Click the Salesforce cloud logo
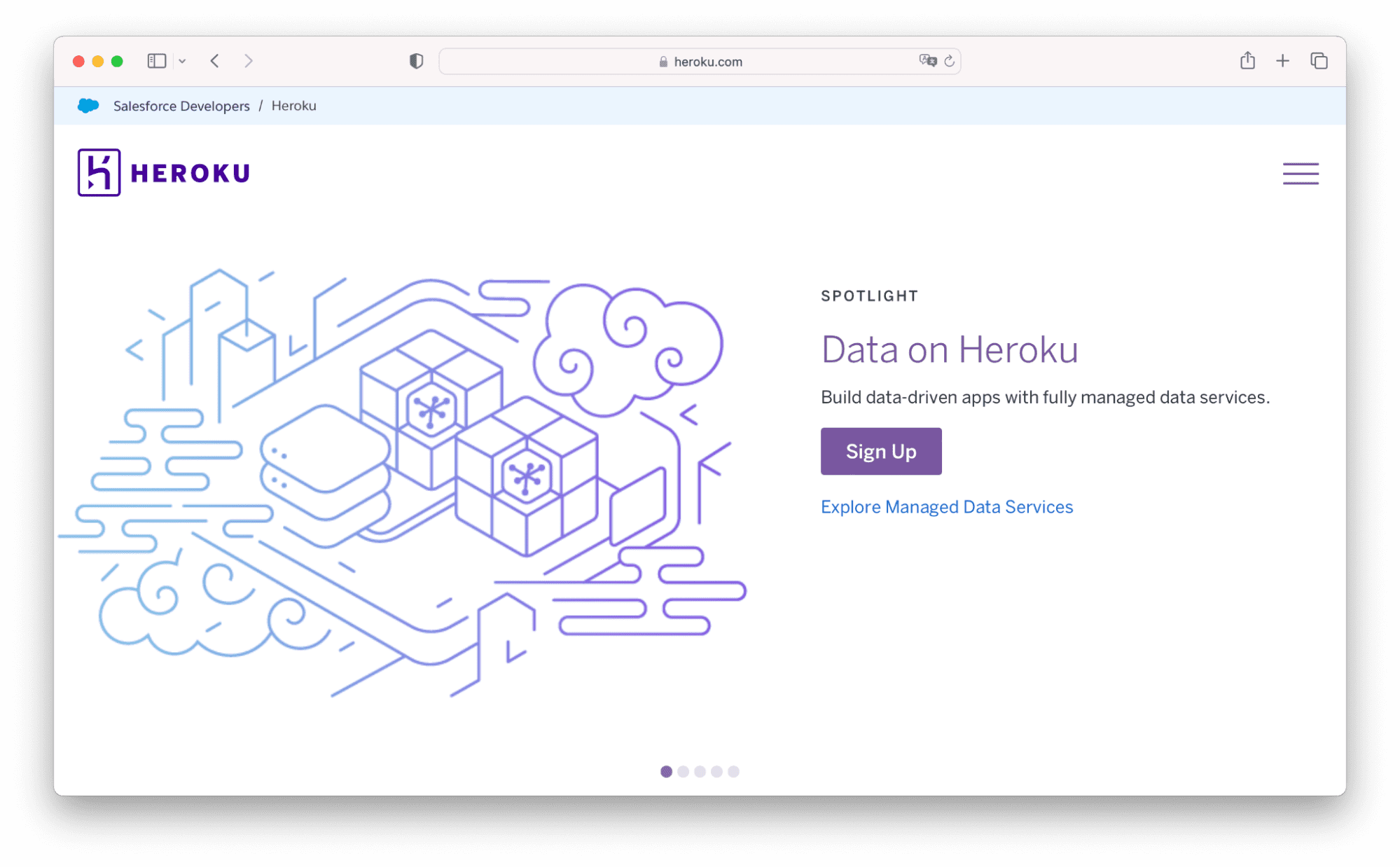1400x867 pixels. tap(88, 106)
